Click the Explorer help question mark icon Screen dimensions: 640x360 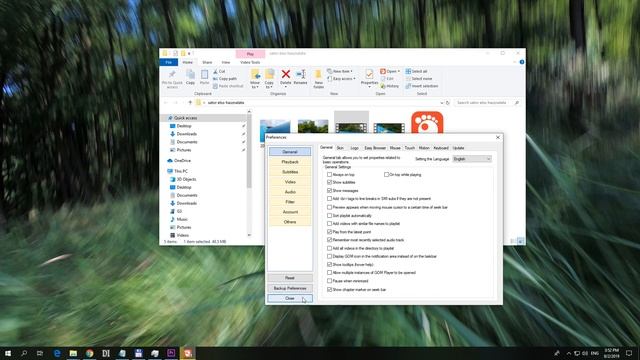pyautogui.click(x=522, y=62)
